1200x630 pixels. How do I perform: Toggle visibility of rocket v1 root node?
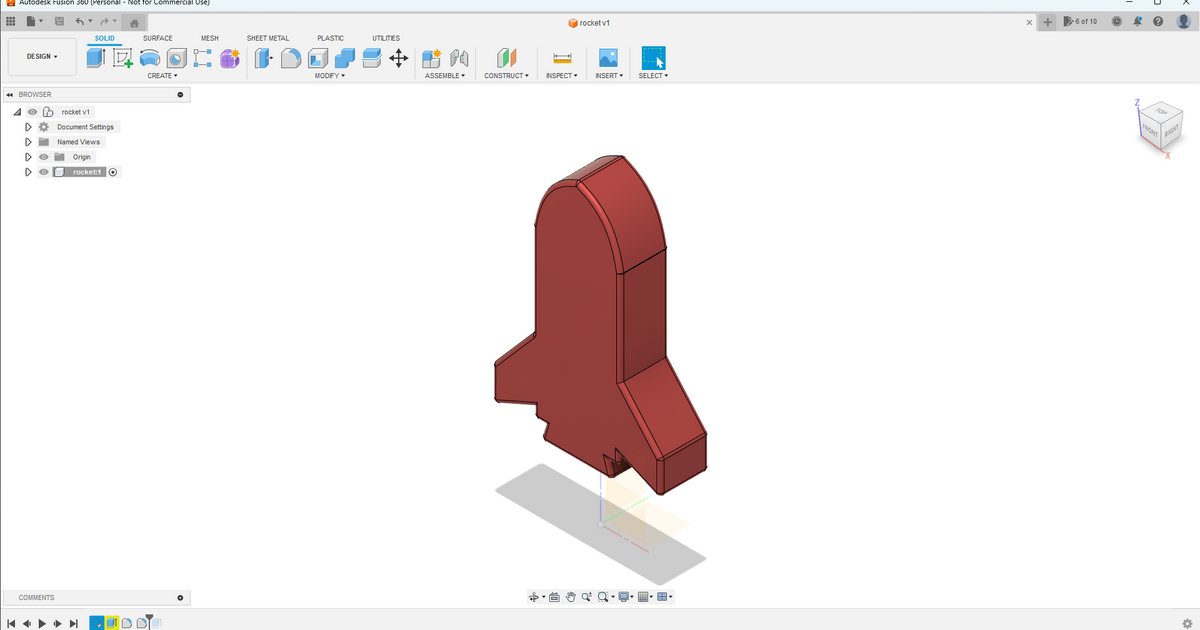[x=31, y=112]
